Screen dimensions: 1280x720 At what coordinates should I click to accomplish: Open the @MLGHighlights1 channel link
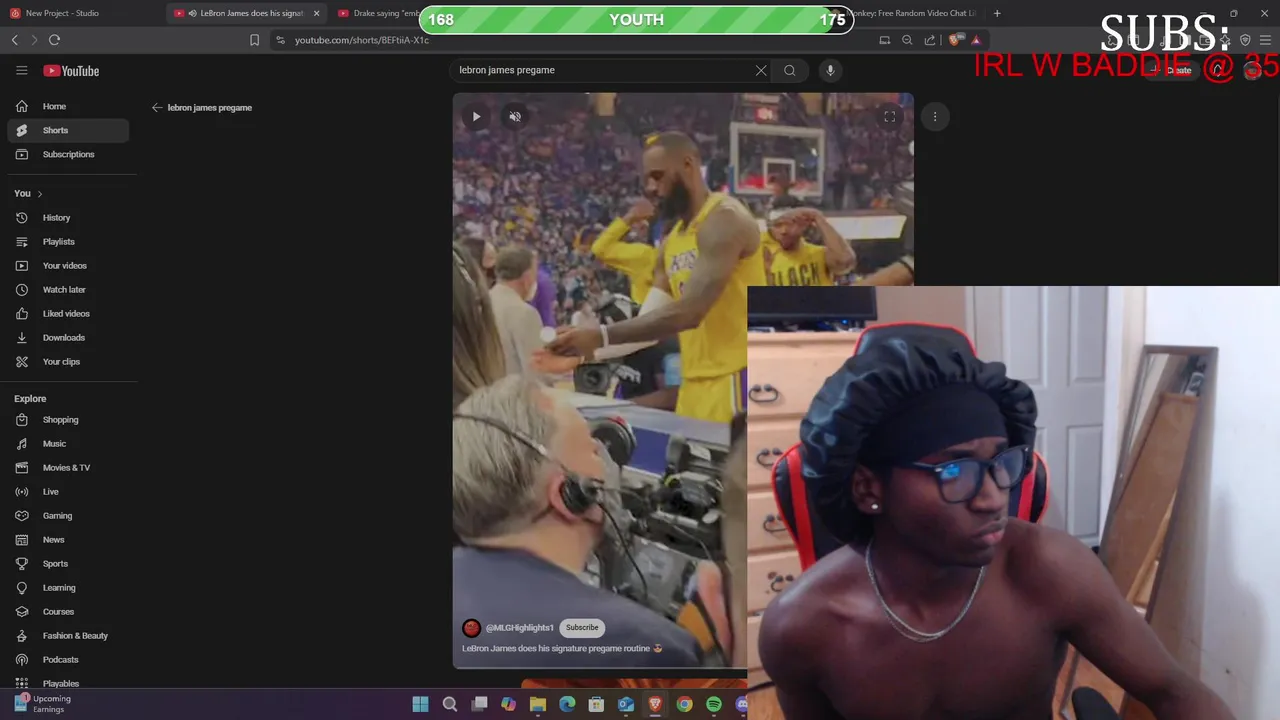tap(519, 628)
